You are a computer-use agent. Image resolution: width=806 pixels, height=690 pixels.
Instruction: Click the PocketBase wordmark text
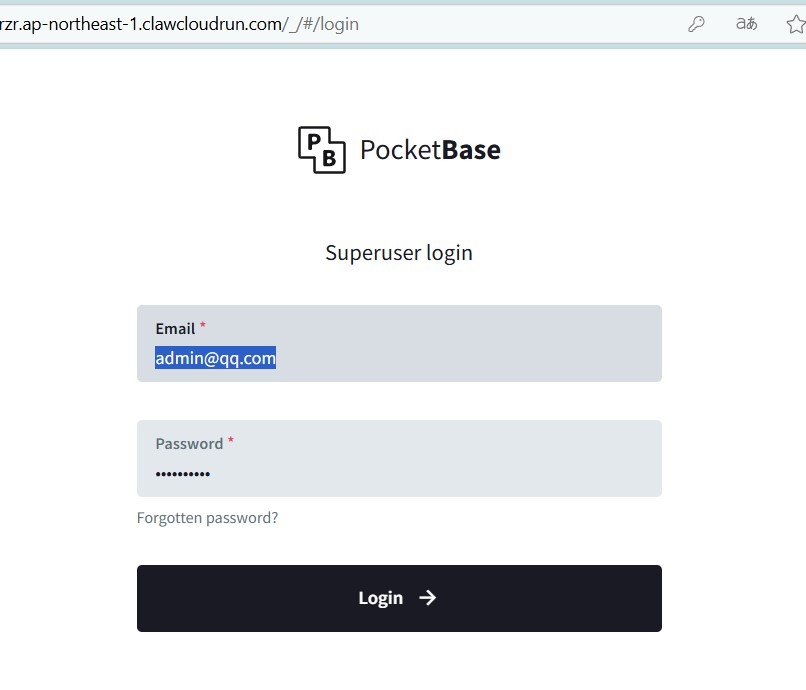[430, 150]
